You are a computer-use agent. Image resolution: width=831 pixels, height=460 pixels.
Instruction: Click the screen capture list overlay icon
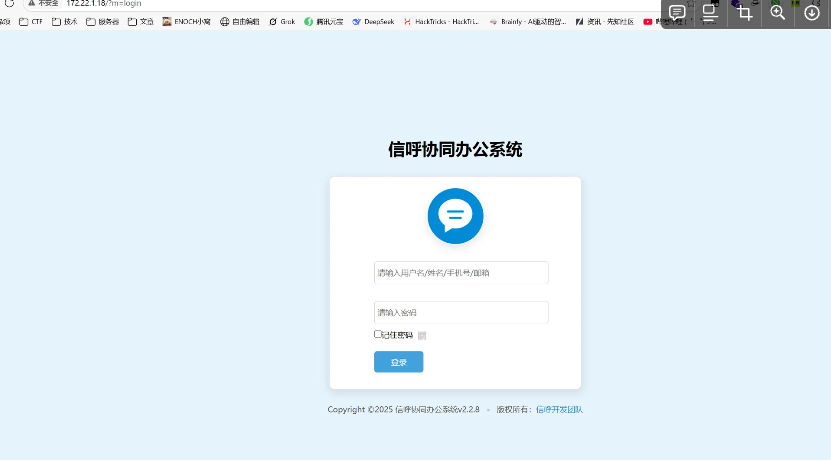(x=710, y=12)
